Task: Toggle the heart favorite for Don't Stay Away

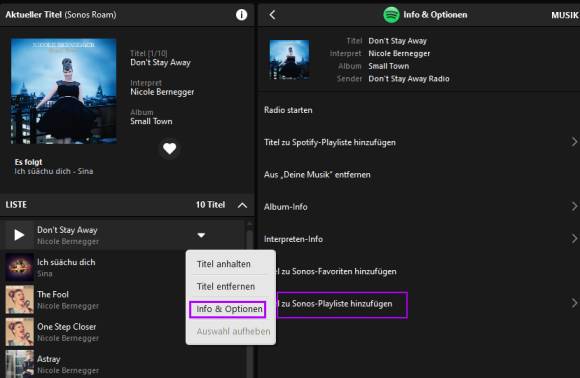Action: point(169,149)
